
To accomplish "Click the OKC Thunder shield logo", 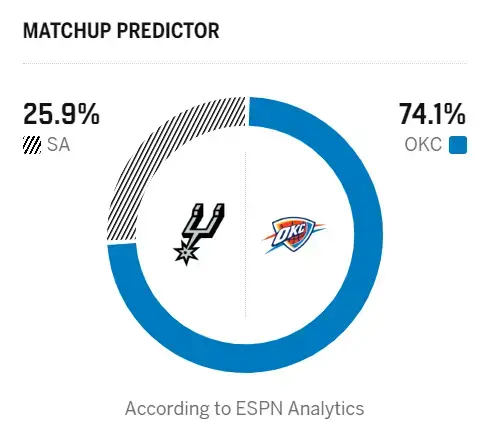I will click(293, 234).
